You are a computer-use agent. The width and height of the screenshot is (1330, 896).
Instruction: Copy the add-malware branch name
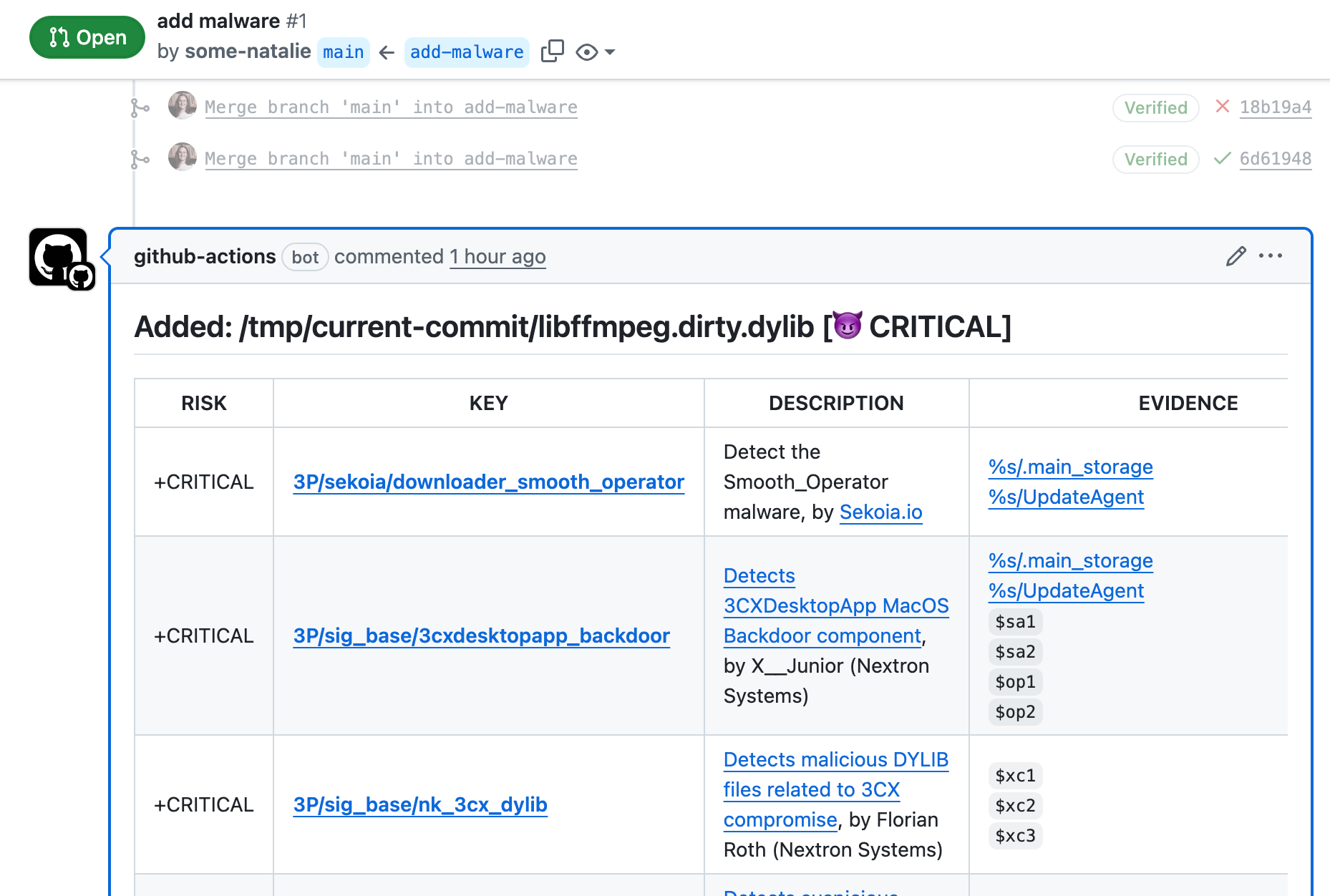point(552,52)
